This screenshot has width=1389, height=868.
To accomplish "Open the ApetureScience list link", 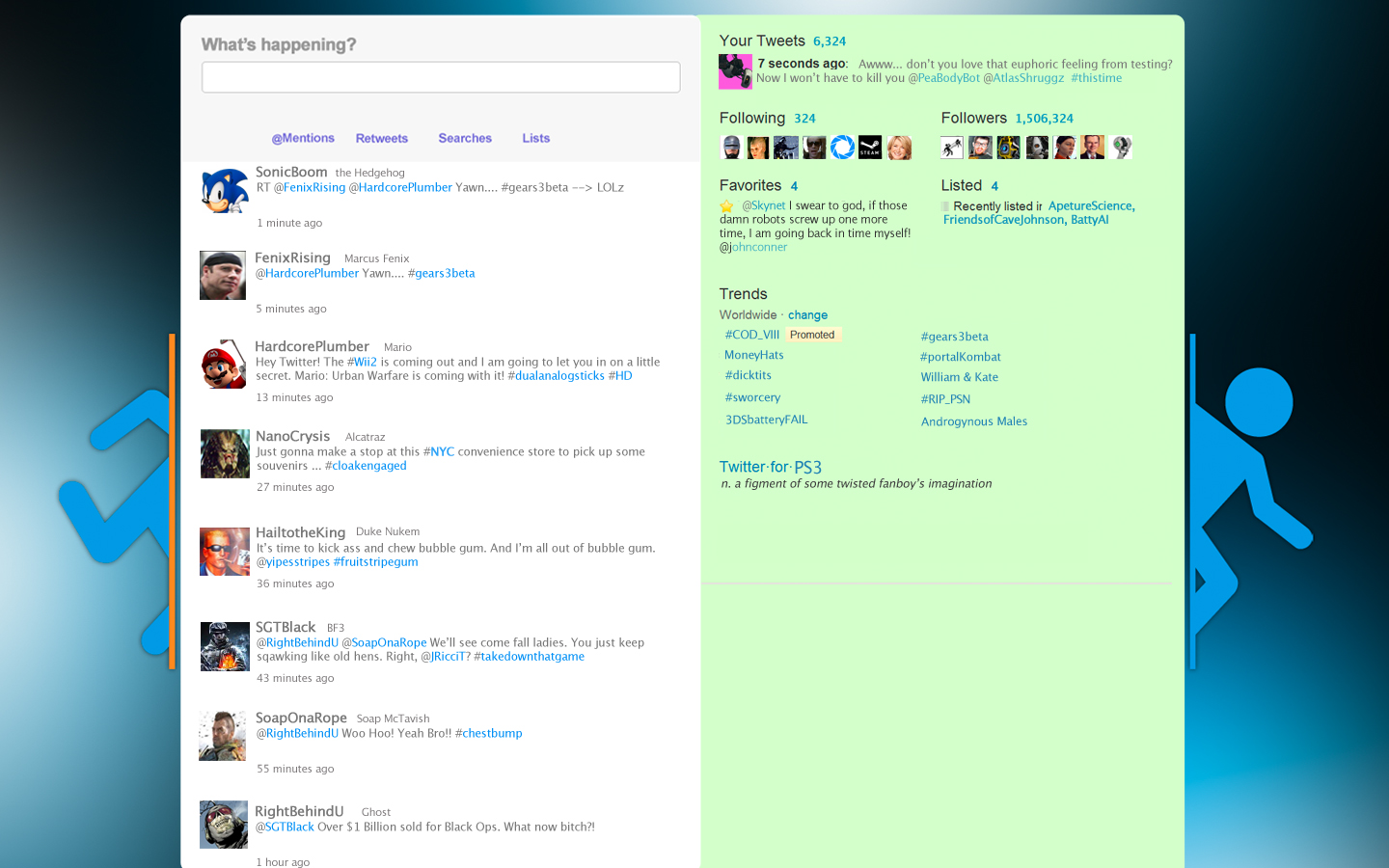I will [x=1092, y=206].
